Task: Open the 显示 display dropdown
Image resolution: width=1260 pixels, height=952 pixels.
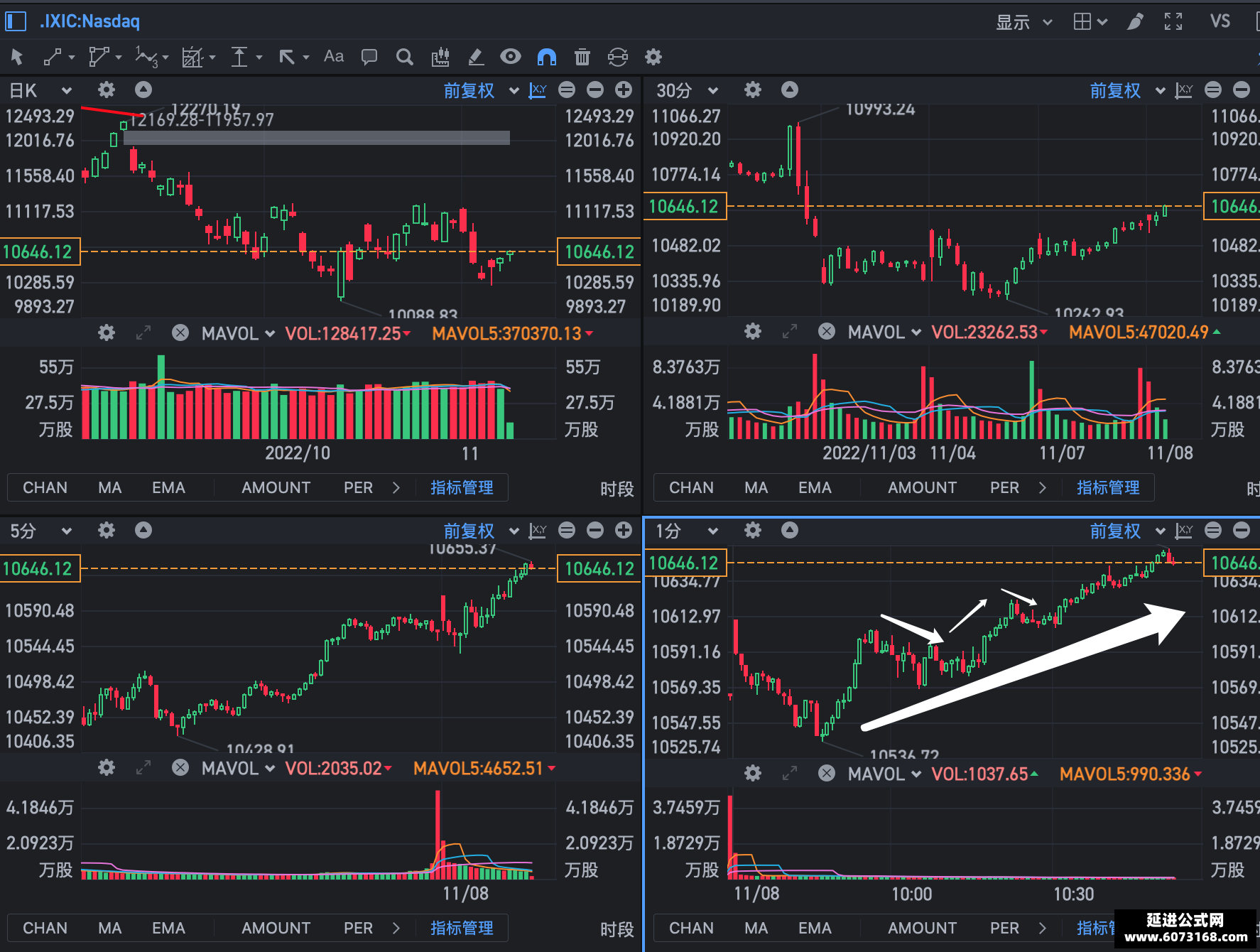Action: pos(1023,22)
